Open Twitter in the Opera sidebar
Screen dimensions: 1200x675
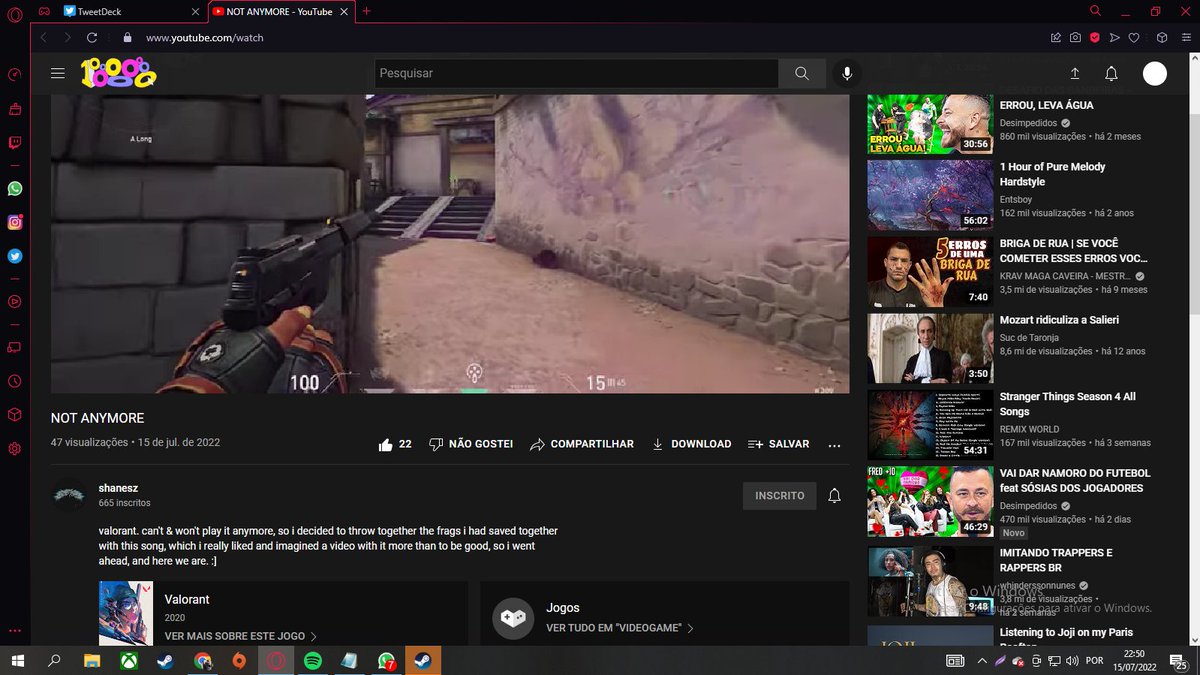point(14,256)
